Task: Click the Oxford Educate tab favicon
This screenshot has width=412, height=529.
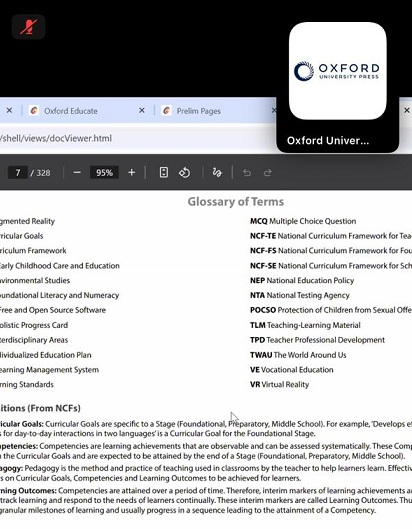Action: (34, 110)
